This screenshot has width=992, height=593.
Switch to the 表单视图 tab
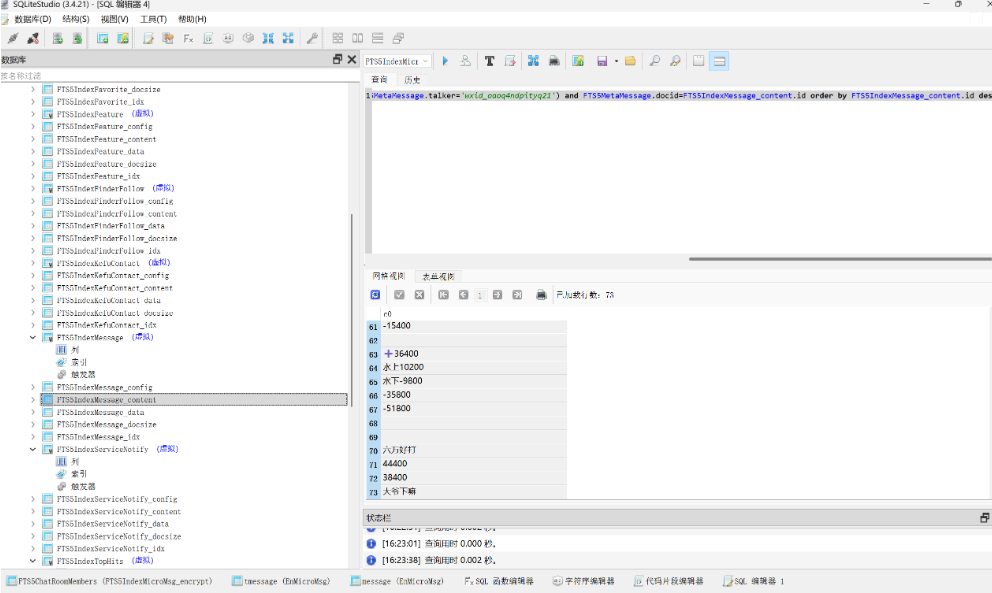tap(437, 276)
